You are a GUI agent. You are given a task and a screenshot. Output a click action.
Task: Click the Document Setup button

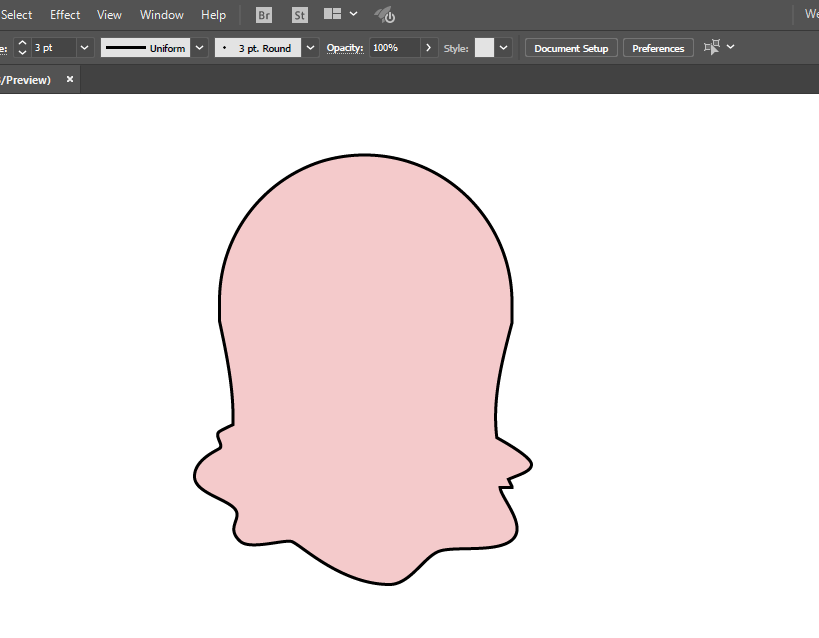[x=571, y=48]
